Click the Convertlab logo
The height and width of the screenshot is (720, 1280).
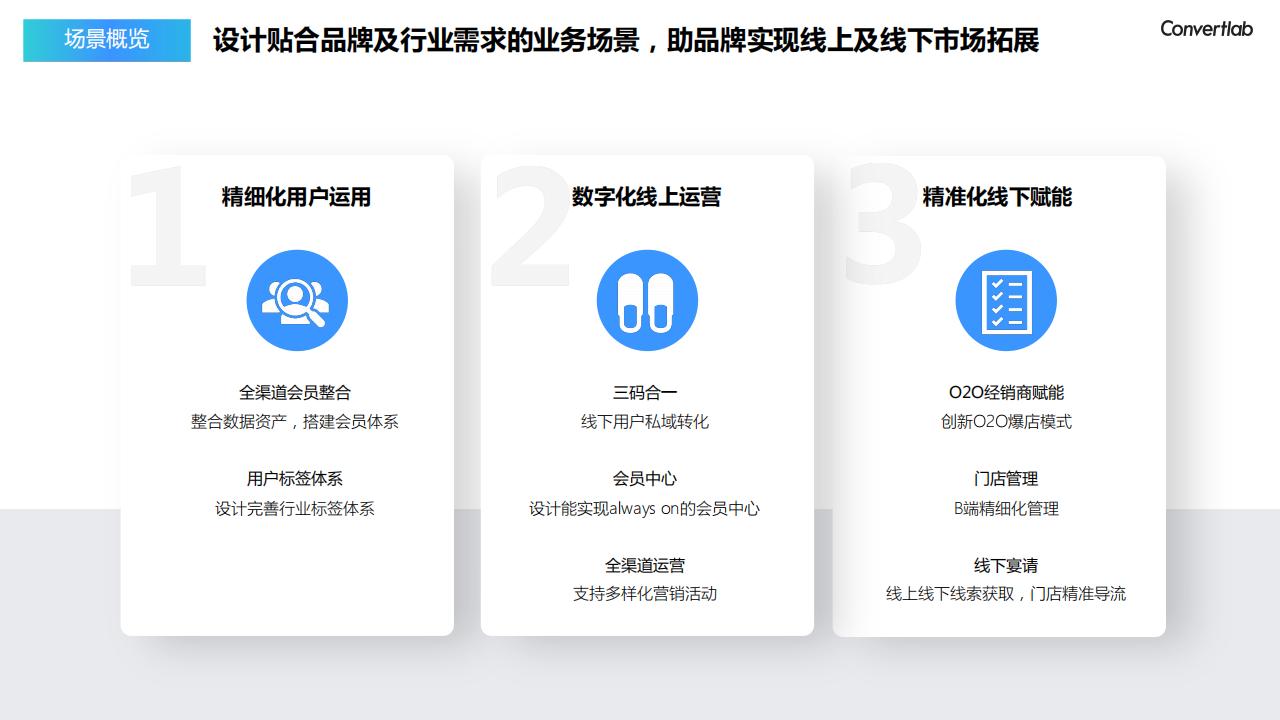tap(1206, 28)
